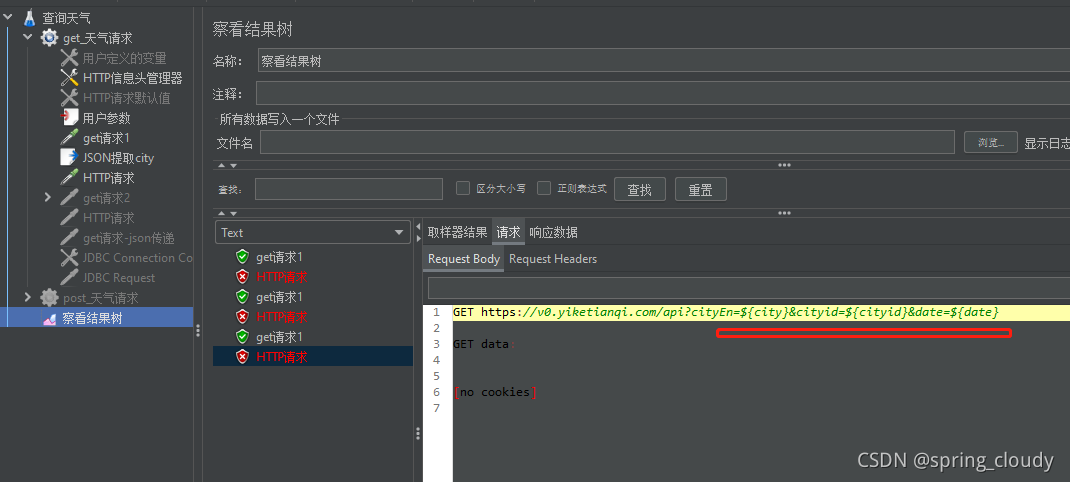Click the flask icon beside 查询天气
Screen dimensions: 1070x482
(x=29, y=18)
